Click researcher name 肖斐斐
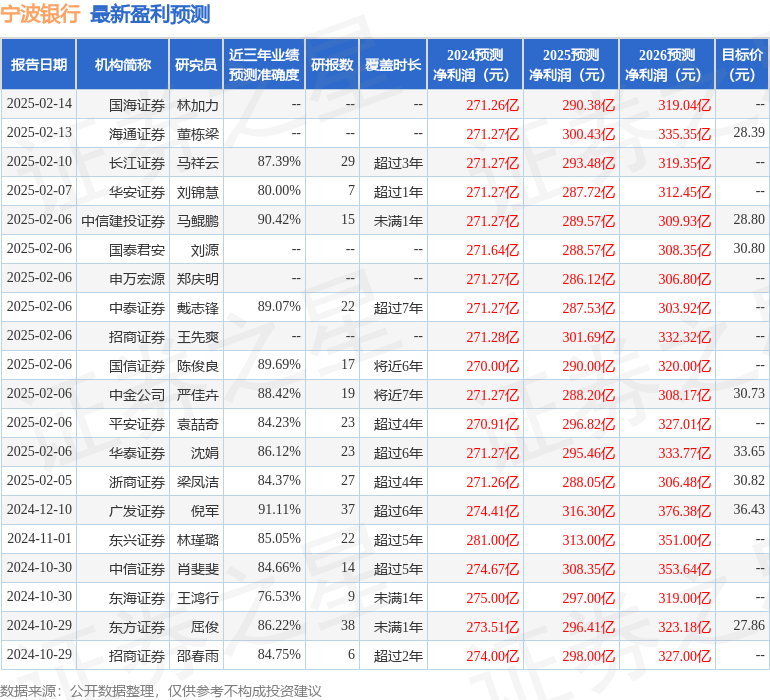Image resolution: width=770 pixels, height=700 pixels. tap(197, 569)
